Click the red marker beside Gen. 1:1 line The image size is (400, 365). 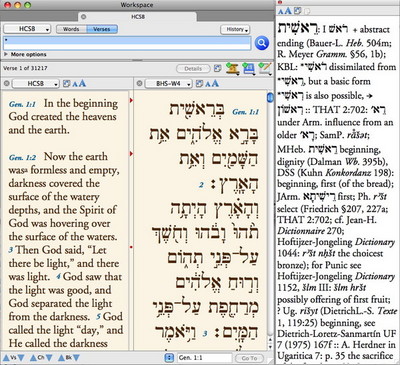(131, 100)
